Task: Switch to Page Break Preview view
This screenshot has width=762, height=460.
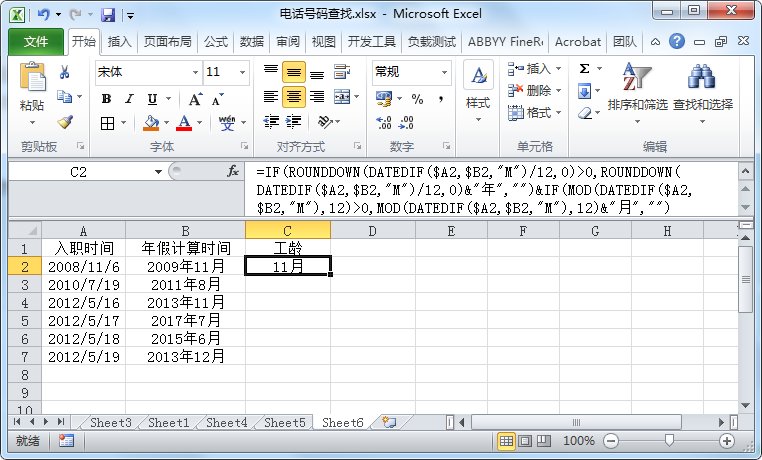Action: (x=544, y=441)
